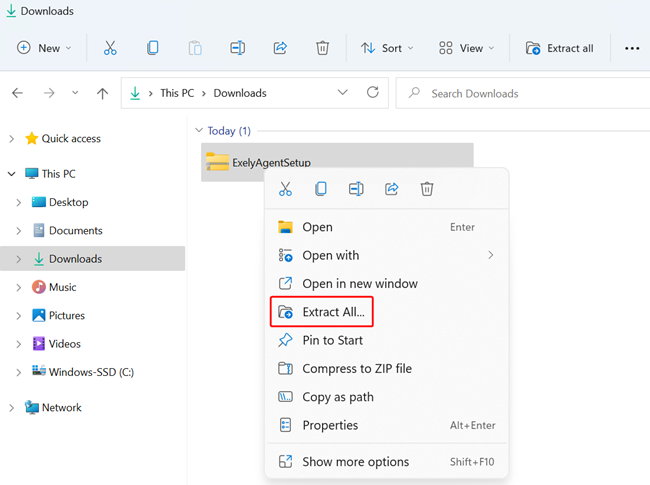The height and width of the screenshot is (485, 650).
Task: Expand the Quick access tree node
Action: pos(12,139)
